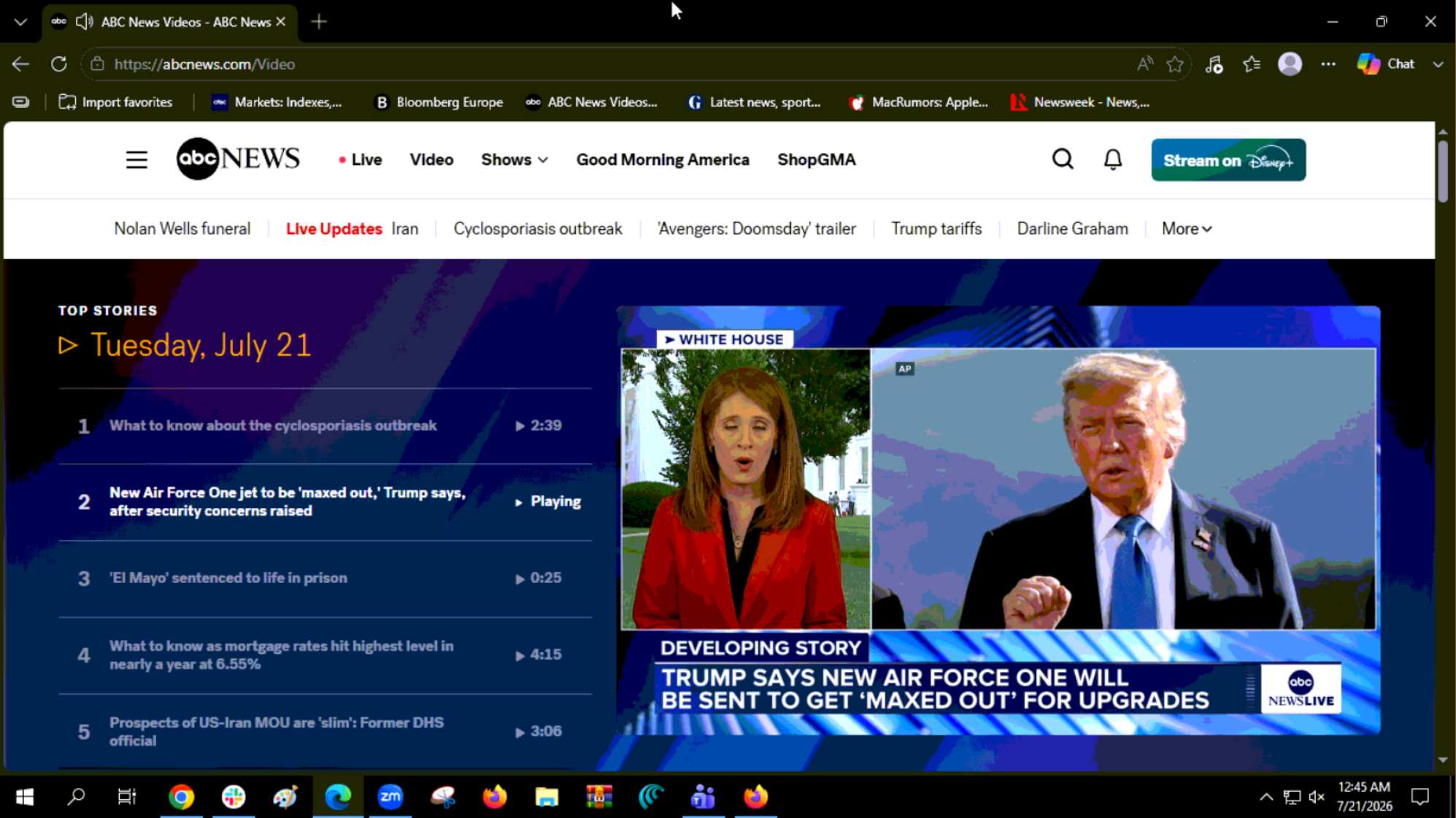The width and height of the screenshot is (1456, 818).
Task: Open the site search magnifier icon
Action: click(x=1063, y=159)
